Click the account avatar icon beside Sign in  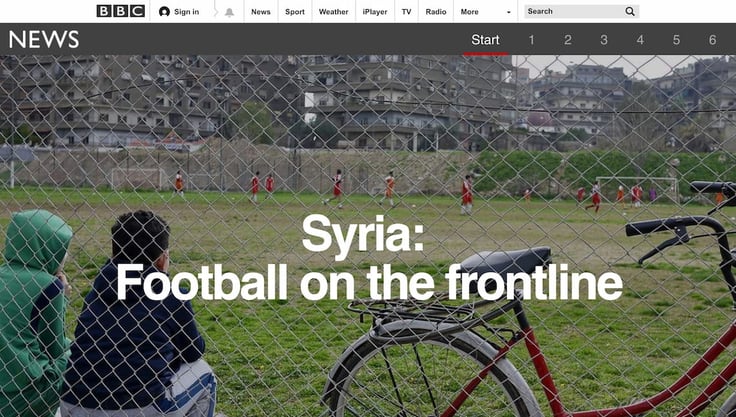tap(164, 12)
